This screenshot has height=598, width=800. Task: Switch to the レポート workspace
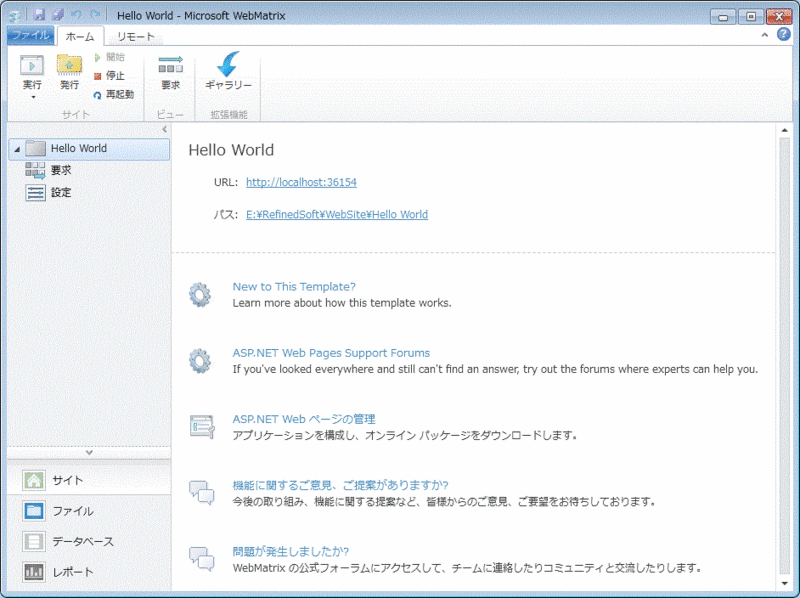click(x=89, y=572)
